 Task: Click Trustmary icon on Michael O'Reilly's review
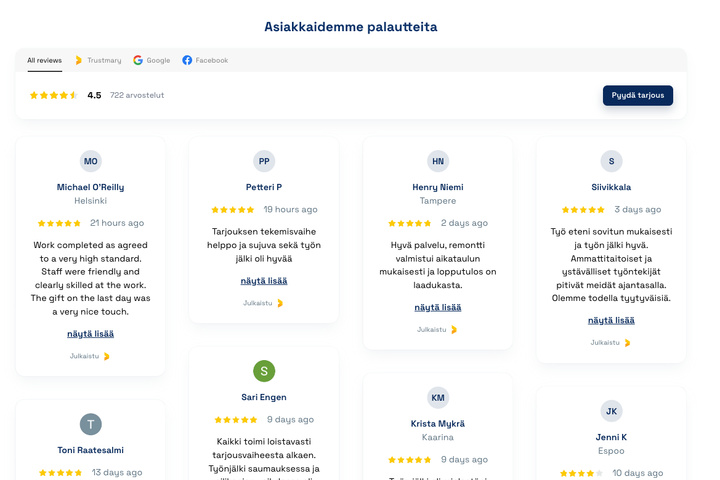(107, 356)
